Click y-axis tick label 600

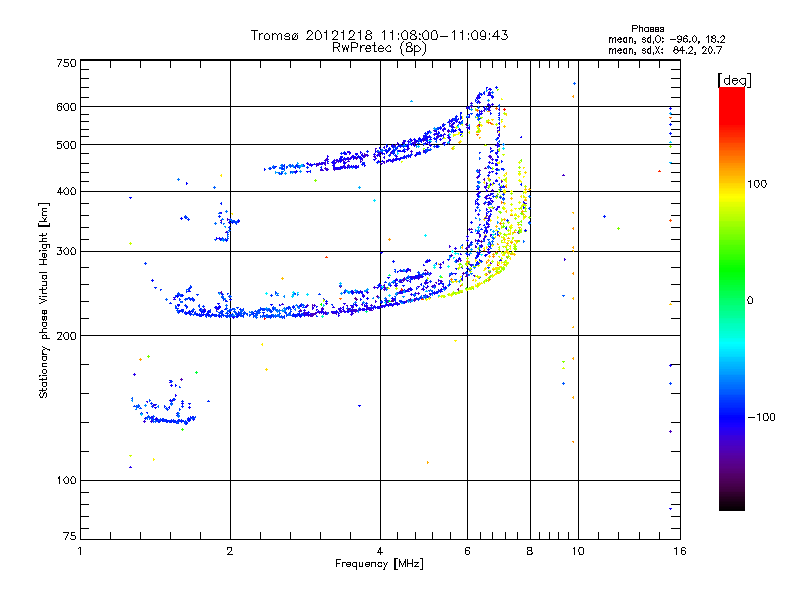66,107
